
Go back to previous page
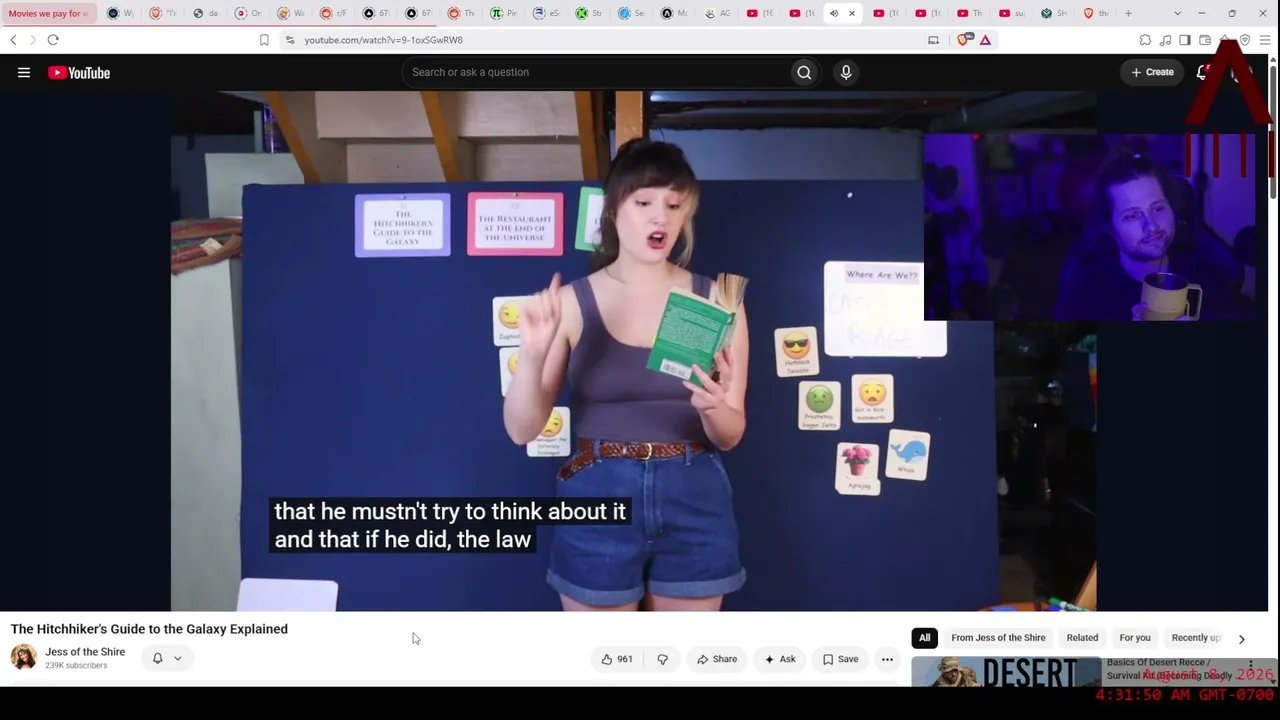click(13, 40)
